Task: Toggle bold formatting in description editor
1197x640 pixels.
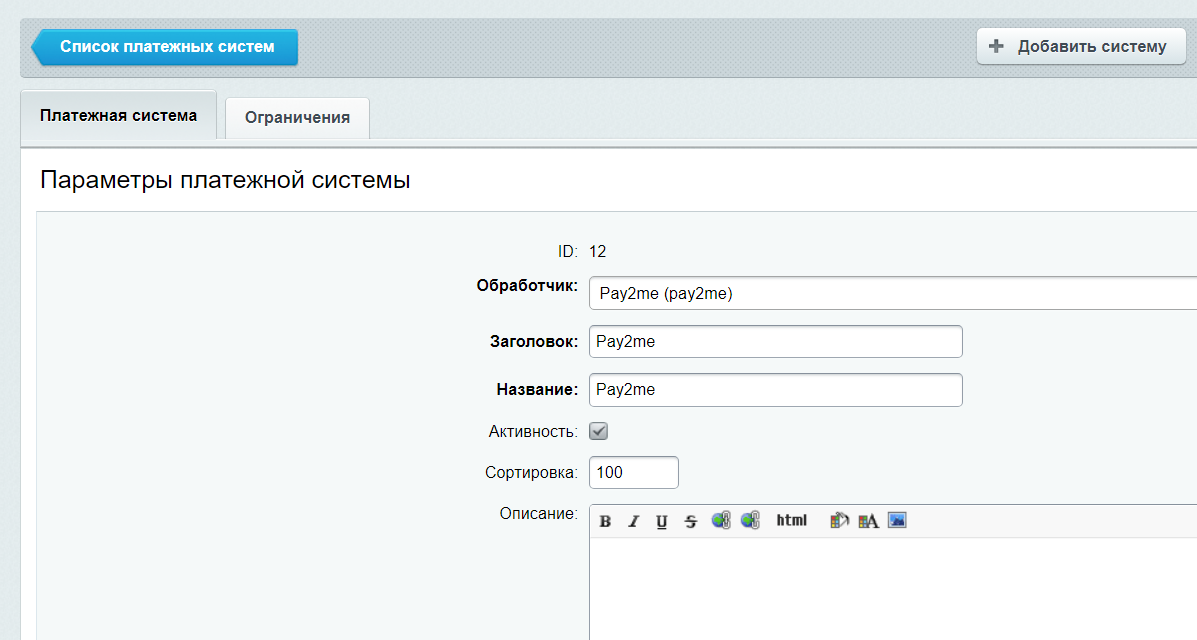Action: [605, 521]
